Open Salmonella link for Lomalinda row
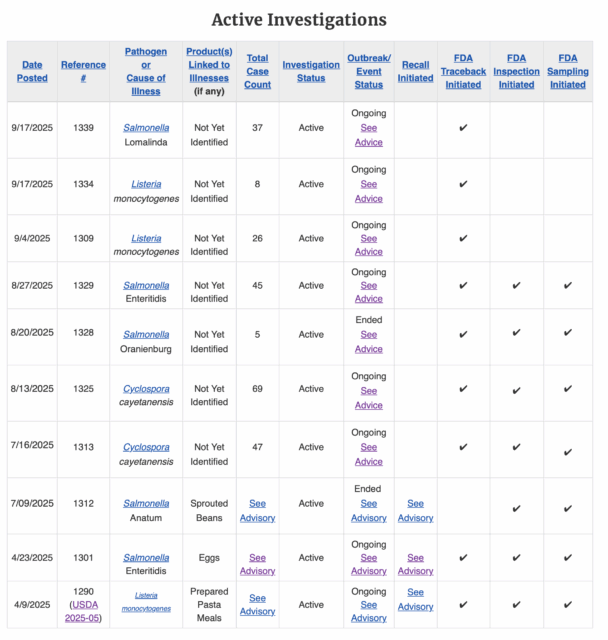Viewport: 608px width, 640px height. coord(146,128)
